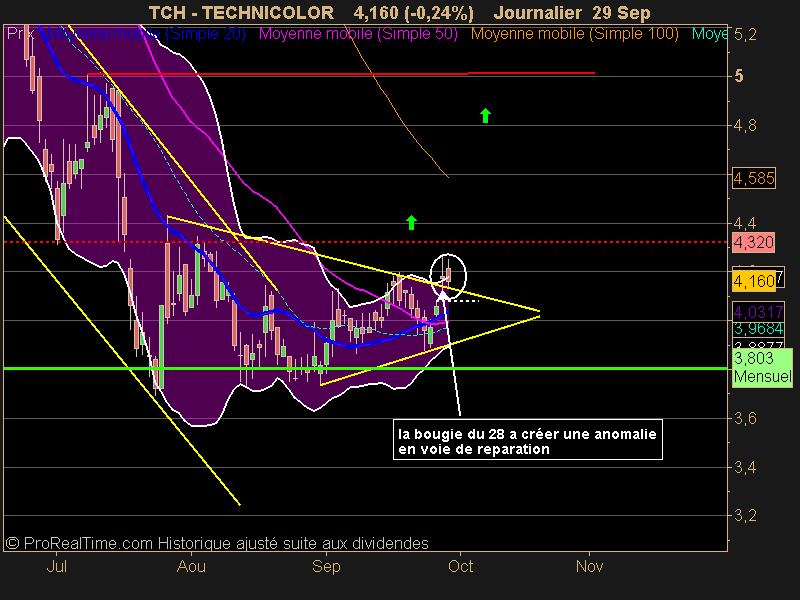
Task: Click the Jul month on the time axis
Action: (x=57, y=566)
